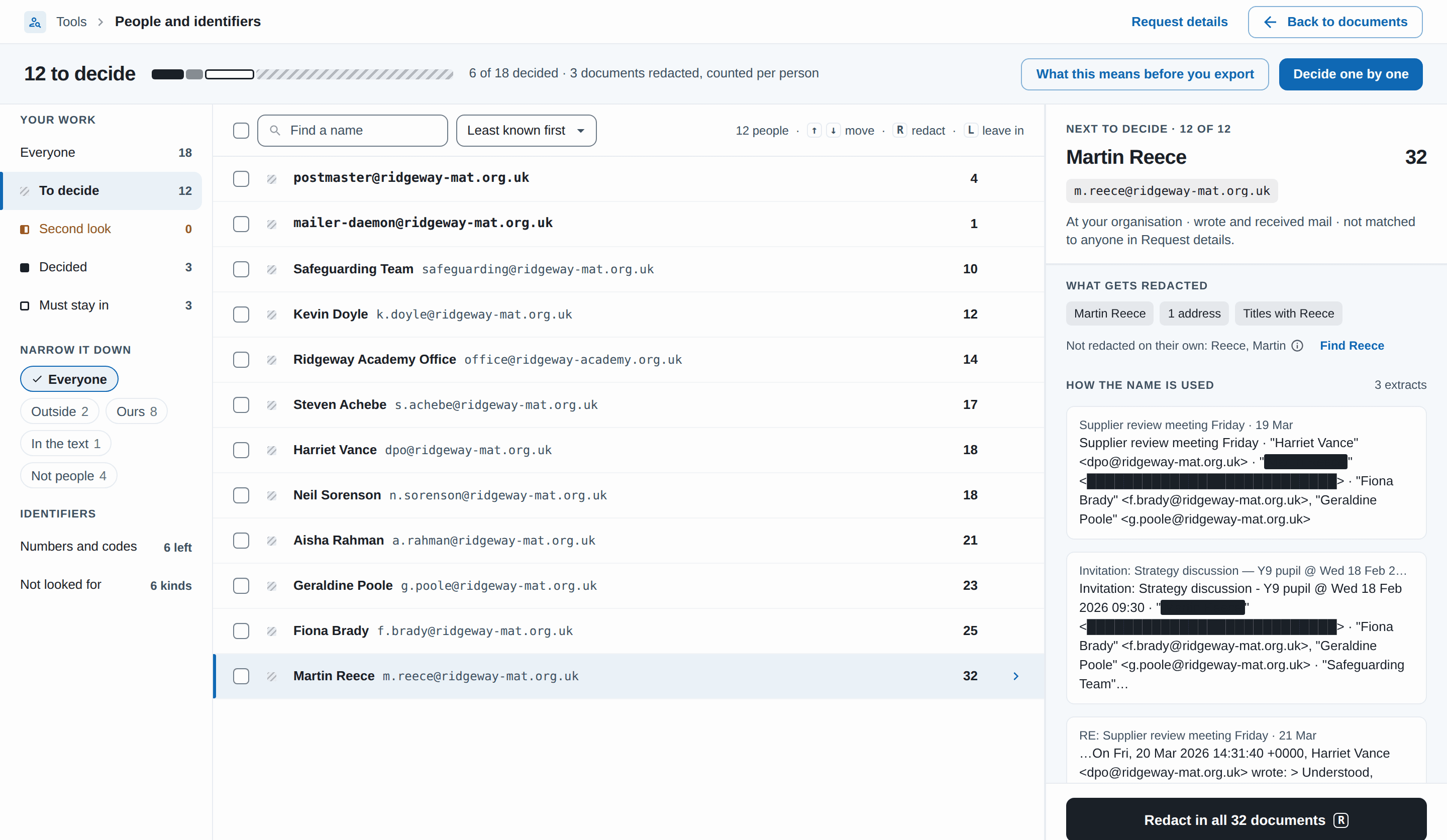Select the Everyone filter chip

tap(69, 379)
